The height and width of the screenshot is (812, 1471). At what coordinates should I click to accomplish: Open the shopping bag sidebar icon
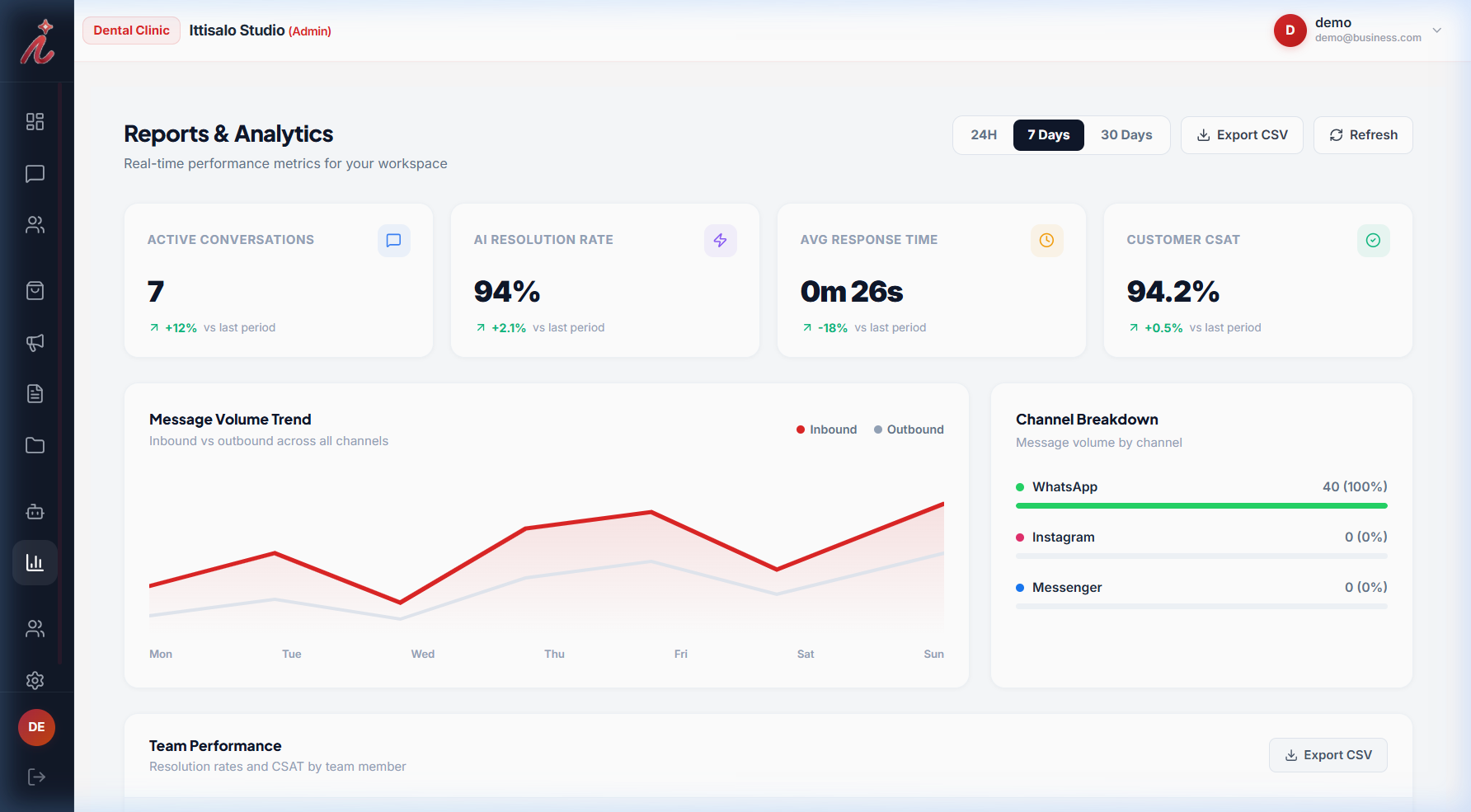coord(35,291)
